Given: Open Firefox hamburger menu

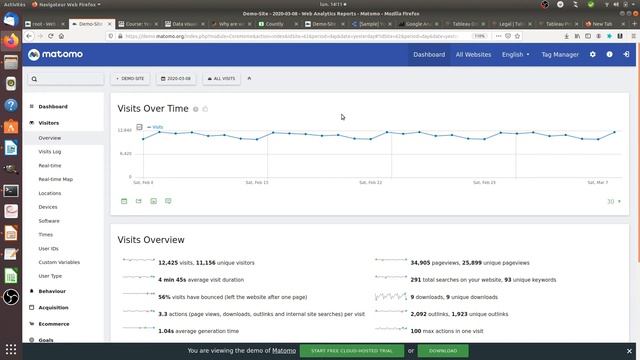Looking at the screenshot, I should coord(634,36).
